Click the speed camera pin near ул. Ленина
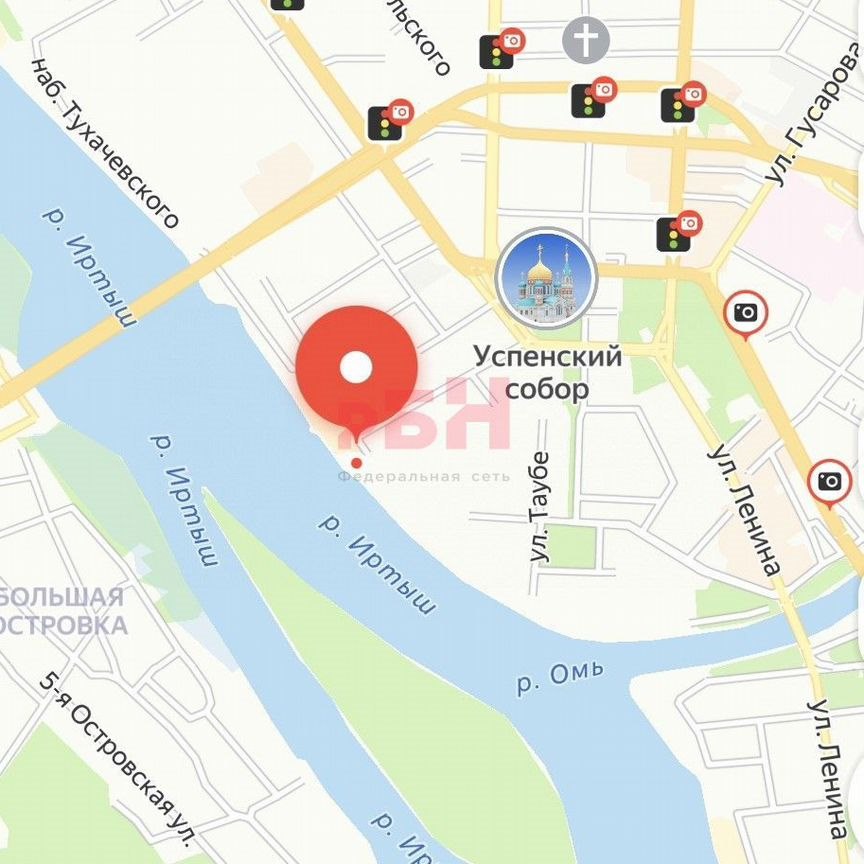Screen dimensions: 864x864 [746, 315]
